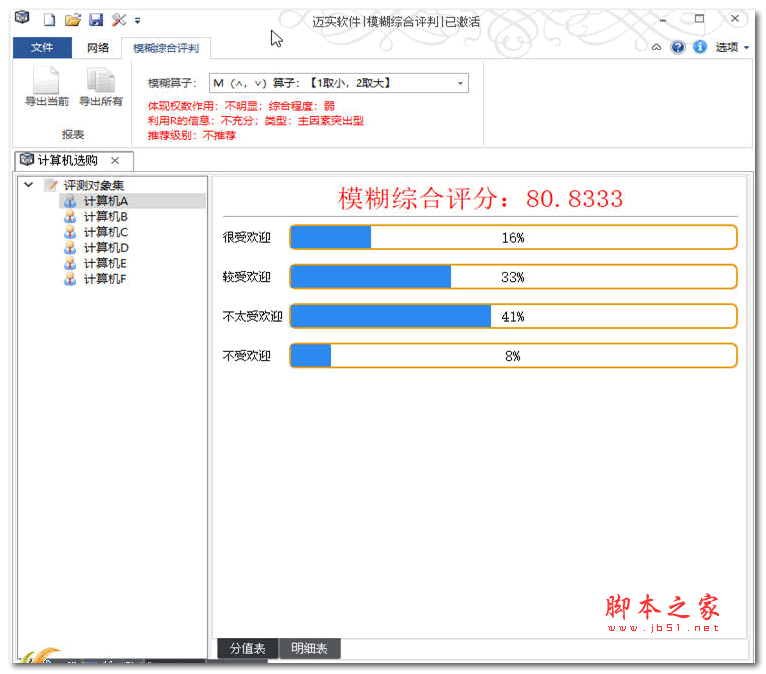Screen dimensions: 766x674
Task: Collapse the ribbon with the up chevron
Action: tap(657, 47)
